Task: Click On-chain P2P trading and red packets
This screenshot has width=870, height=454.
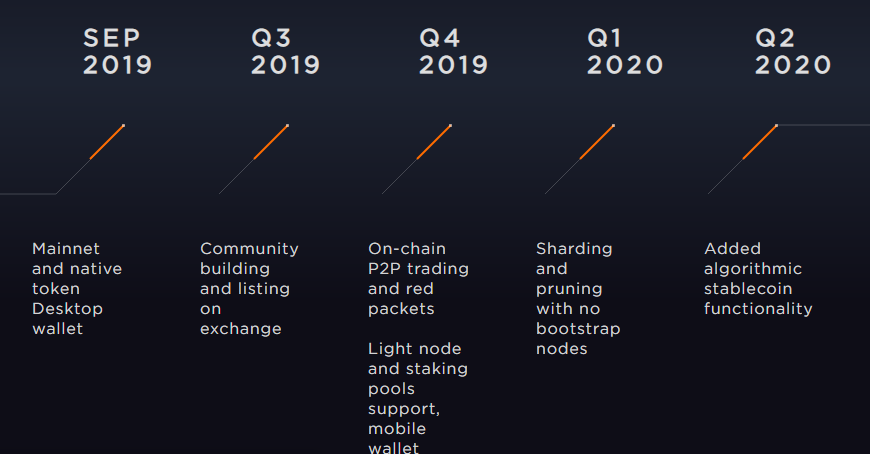Action: (x=418, y=279)
